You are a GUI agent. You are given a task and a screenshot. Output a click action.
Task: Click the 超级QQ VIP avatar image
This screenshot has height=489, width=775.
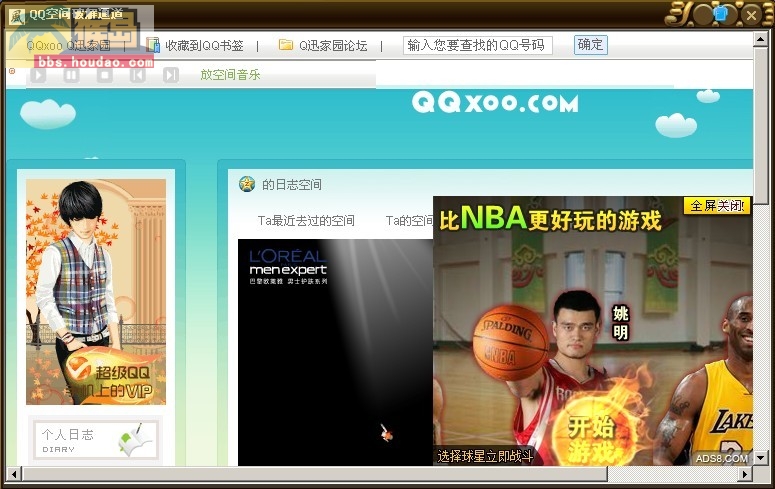96,292
